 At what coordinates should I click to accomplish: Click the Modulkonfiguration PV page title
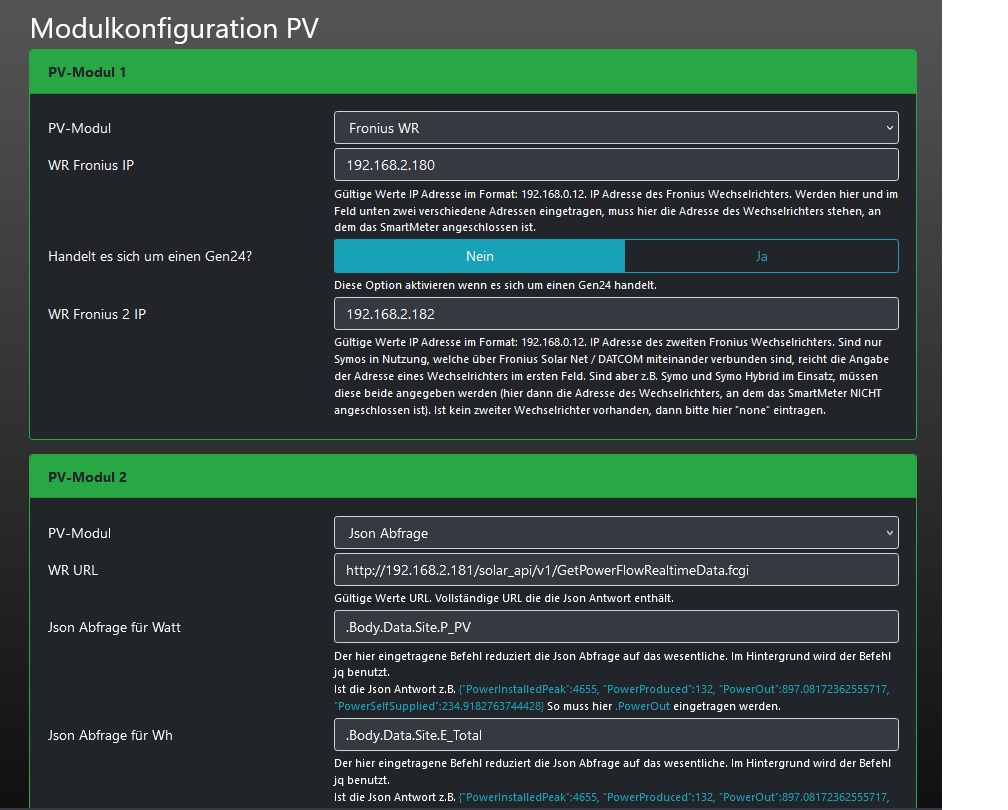[174, 28]
